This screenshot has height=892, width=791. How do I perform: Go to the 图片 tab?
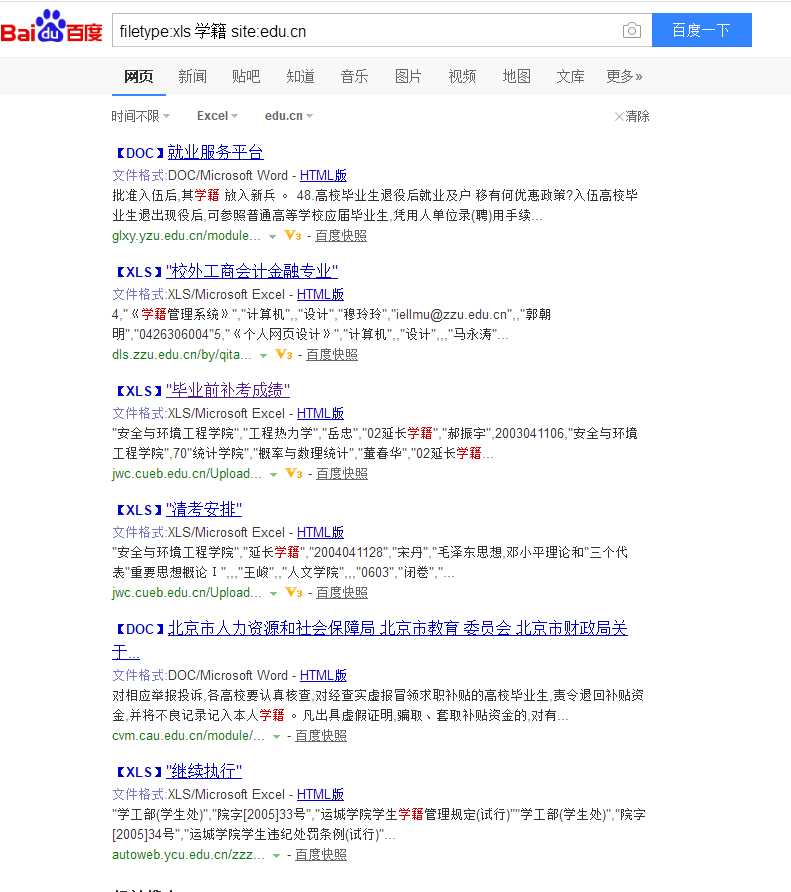click(408, 76)
